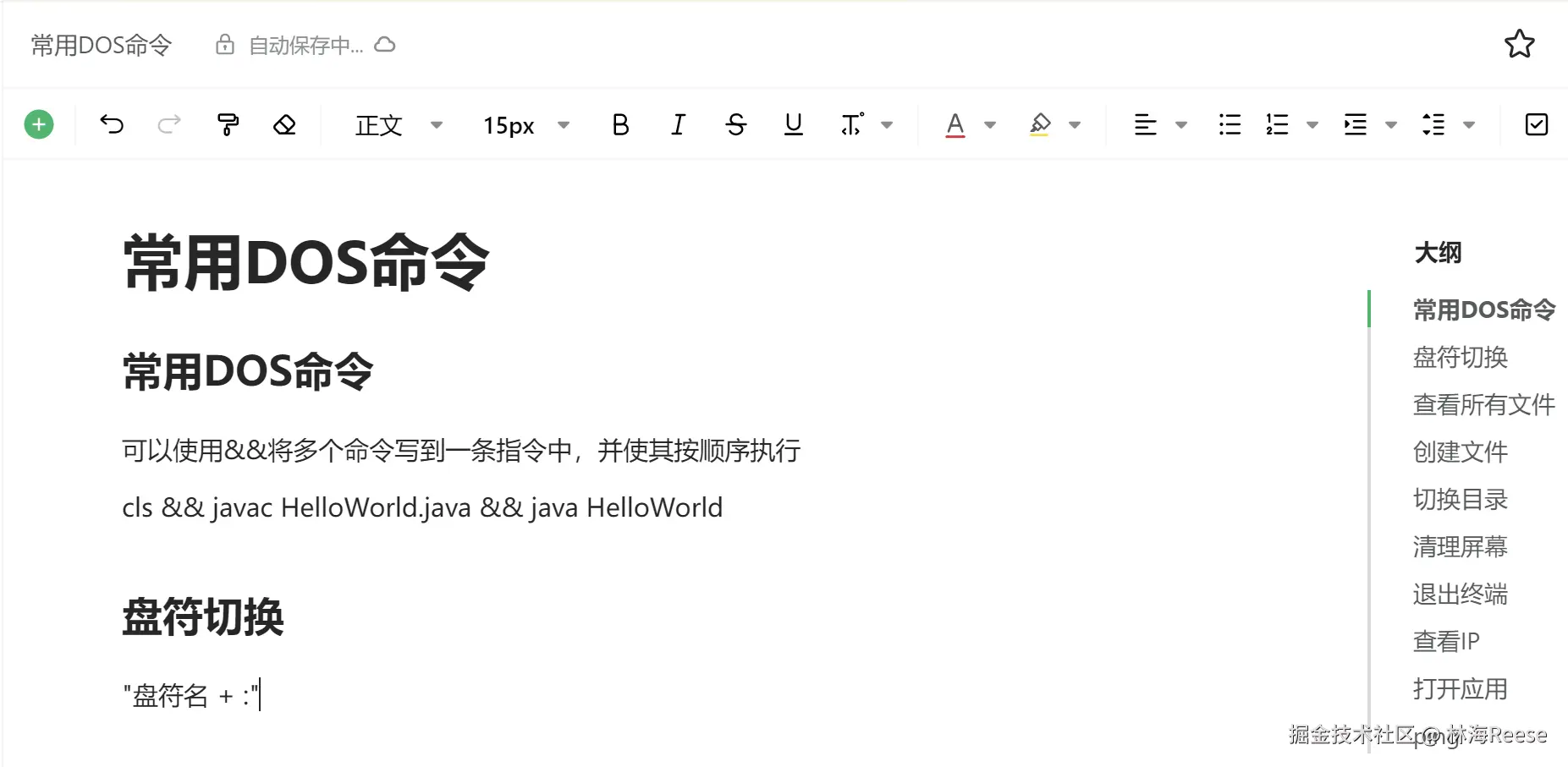Toggle bold formatting
1568x767 pixels.
coord(620,125)
